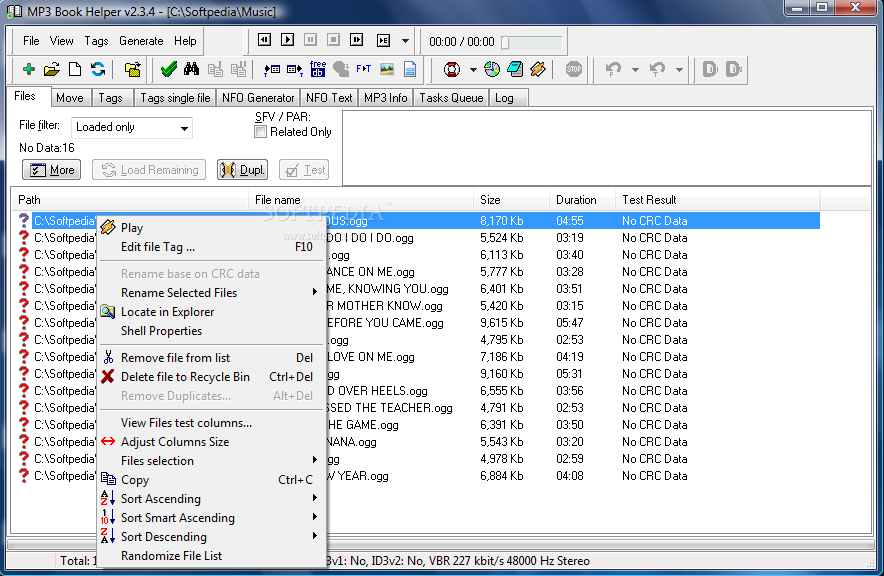Click the gray STOP sign icon
Screen dimensions: 884x576
[573, 69]
